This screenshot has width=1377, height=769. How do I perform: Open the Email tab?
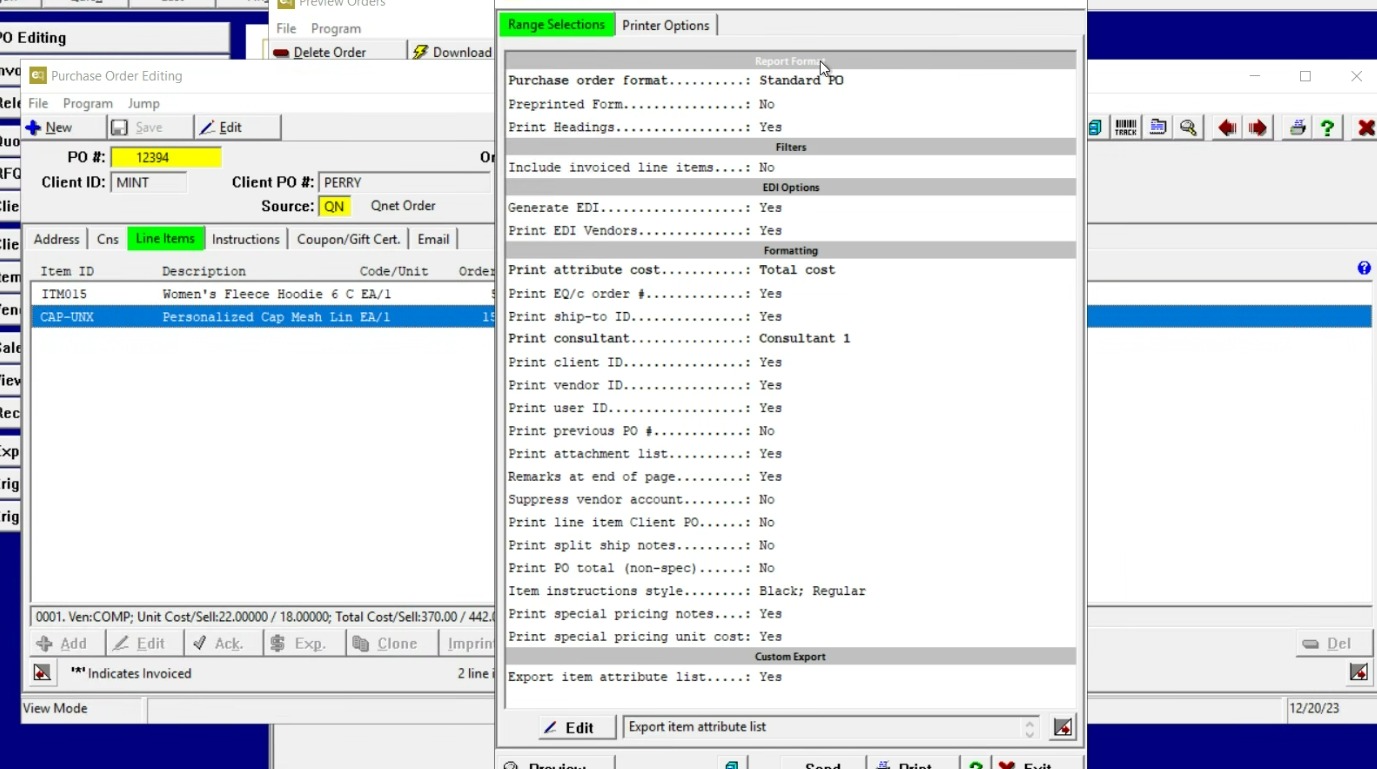click(434, 239)
